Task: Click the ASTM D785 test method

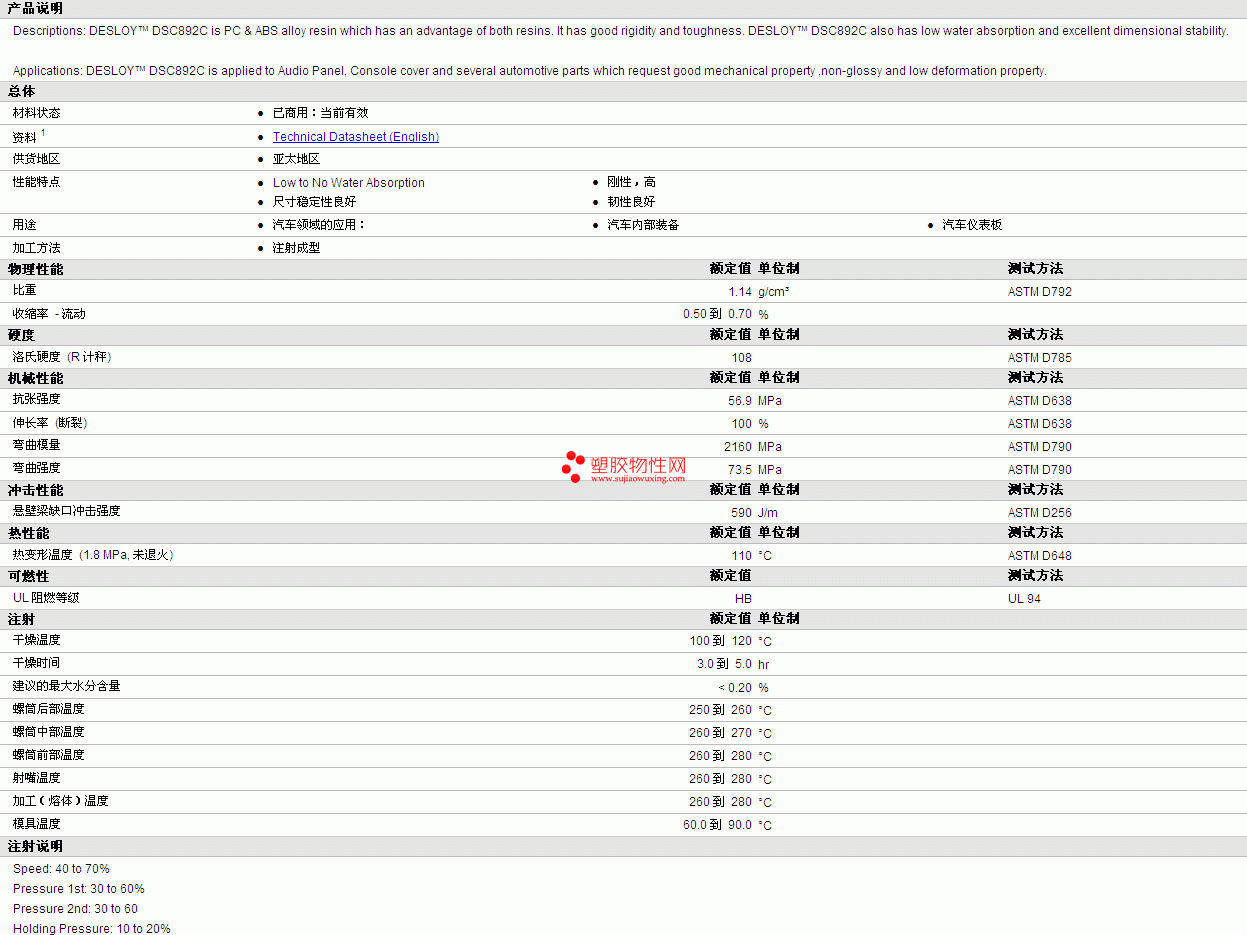Action: [x=1040, y=358]
